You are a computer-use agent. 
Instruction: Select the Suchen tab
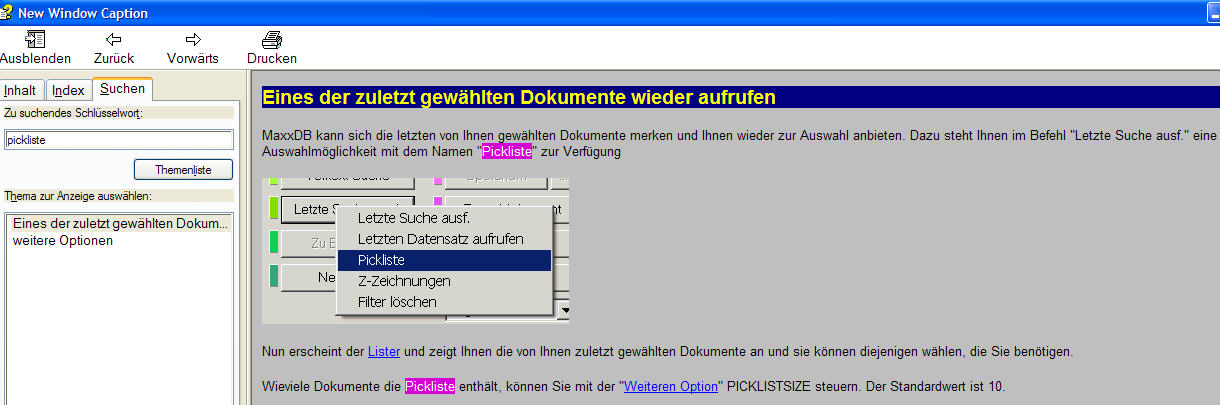[x=122, y=89]
